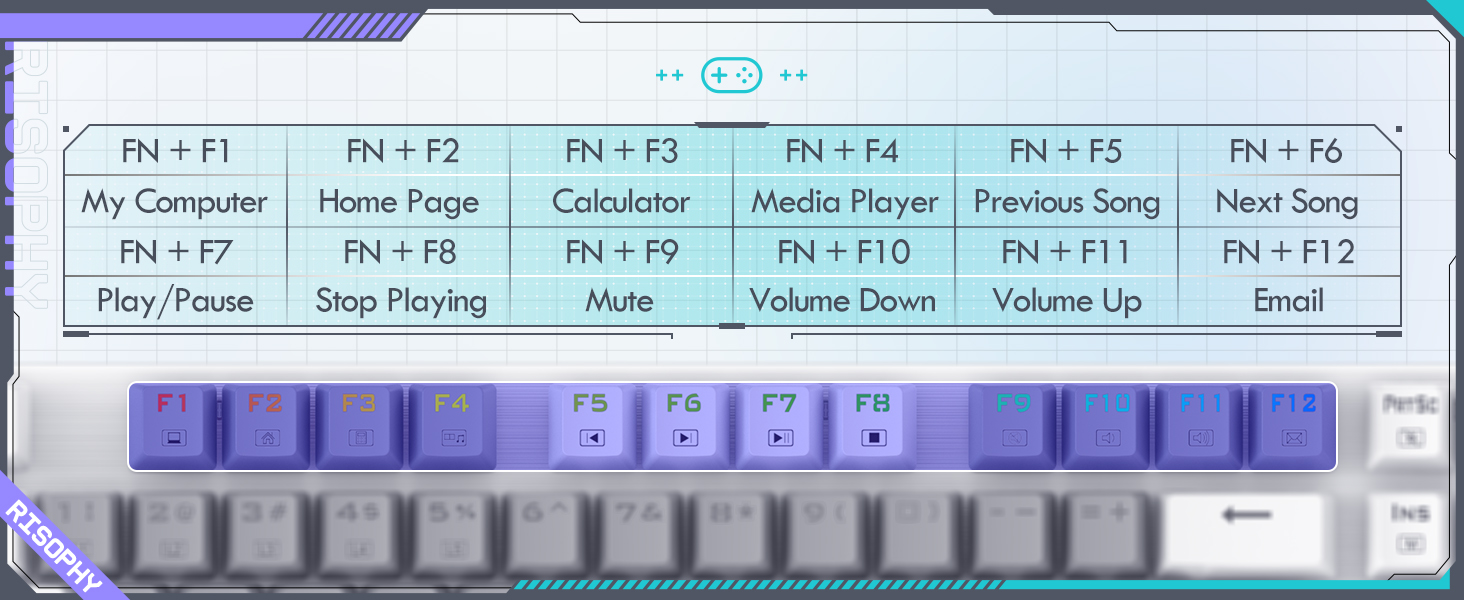Click the 'FN + F8' table cell
The width and height of the screenshot is (1464, 600).
(400, 252)
